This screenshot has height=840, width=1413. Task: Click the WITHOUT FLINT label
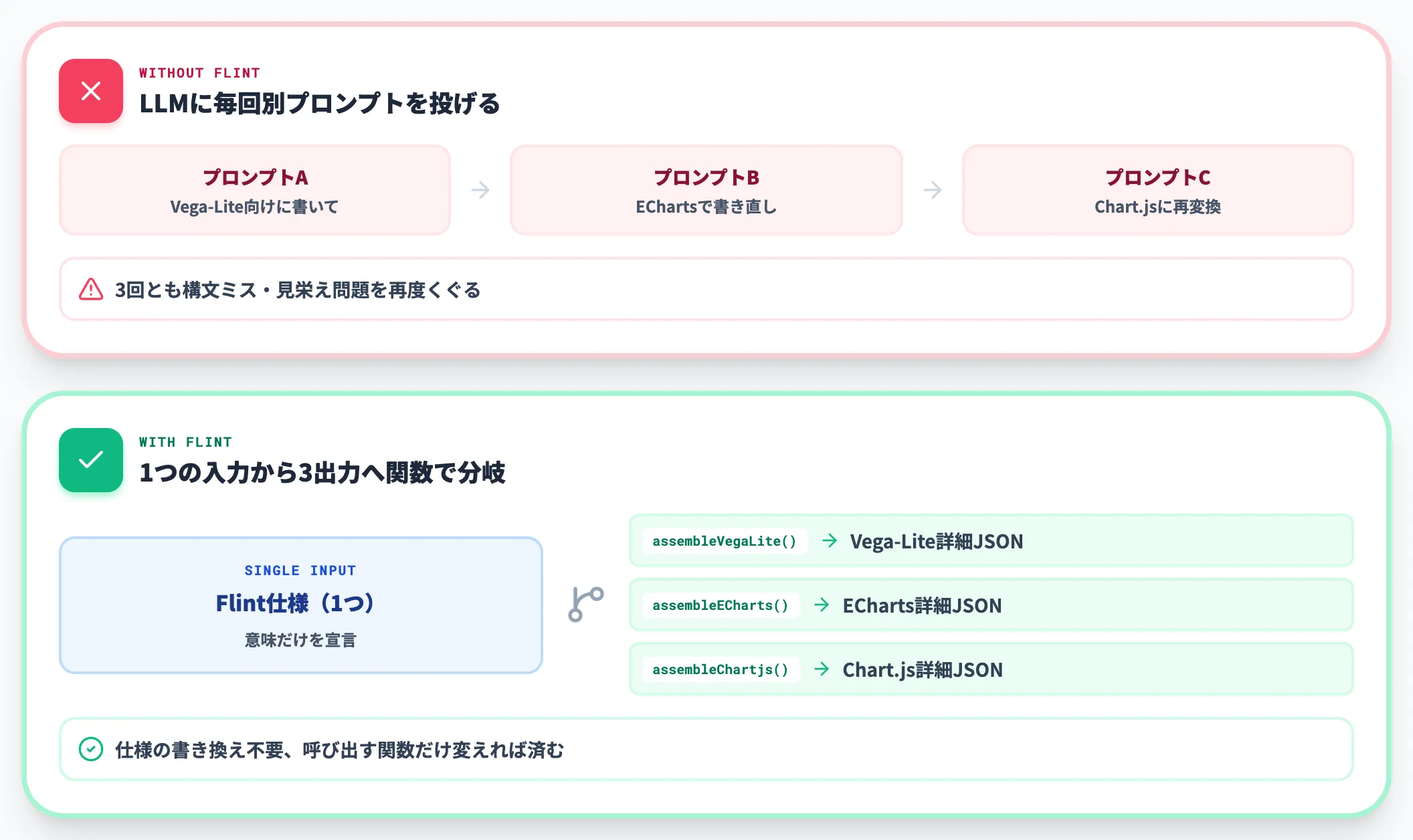(x=199, y=73)
